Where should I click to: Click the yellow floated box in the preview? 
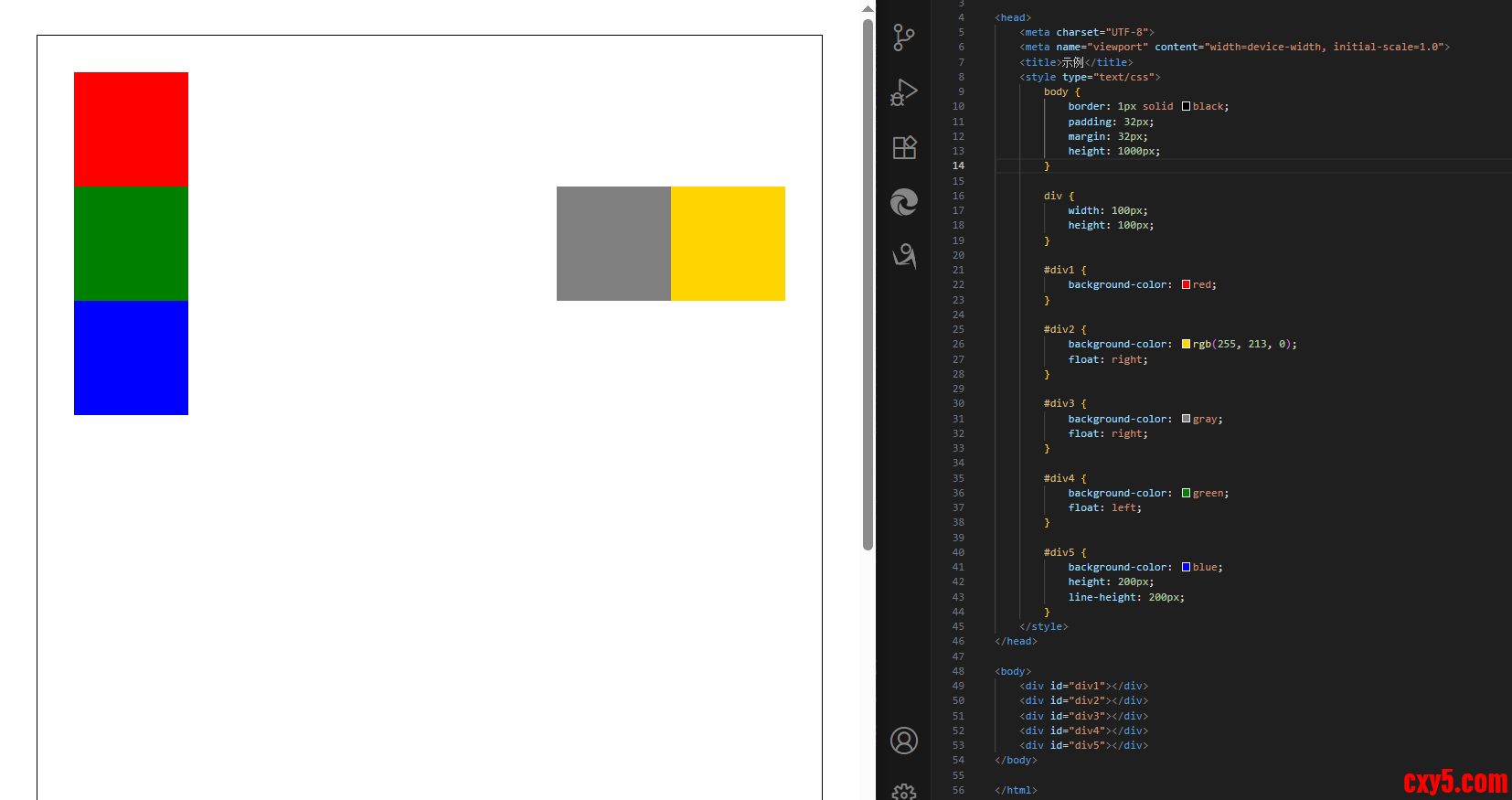pos(728,243)
